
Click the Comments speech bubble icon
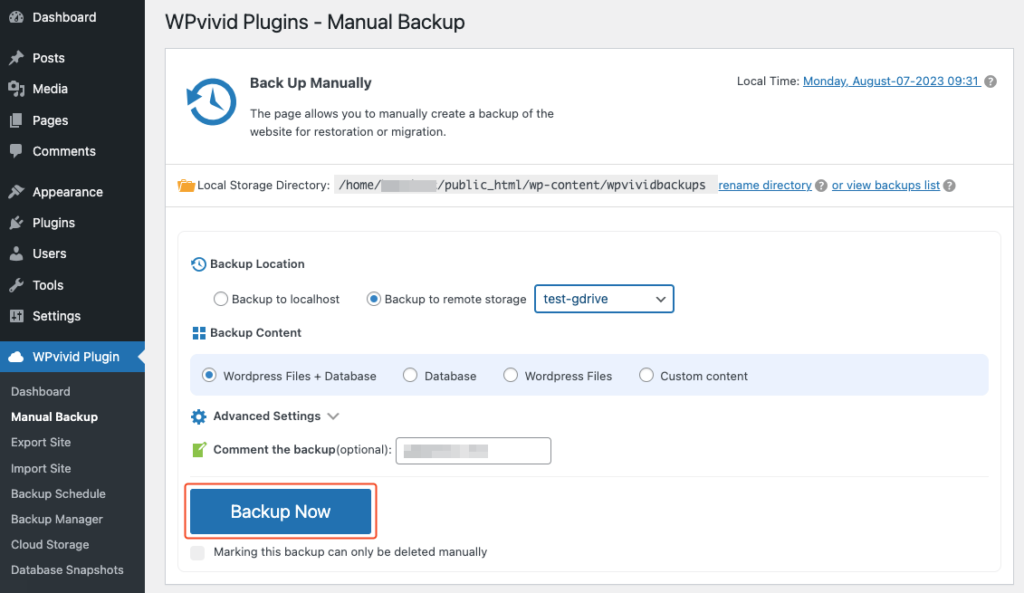click(x=18, y=151)
